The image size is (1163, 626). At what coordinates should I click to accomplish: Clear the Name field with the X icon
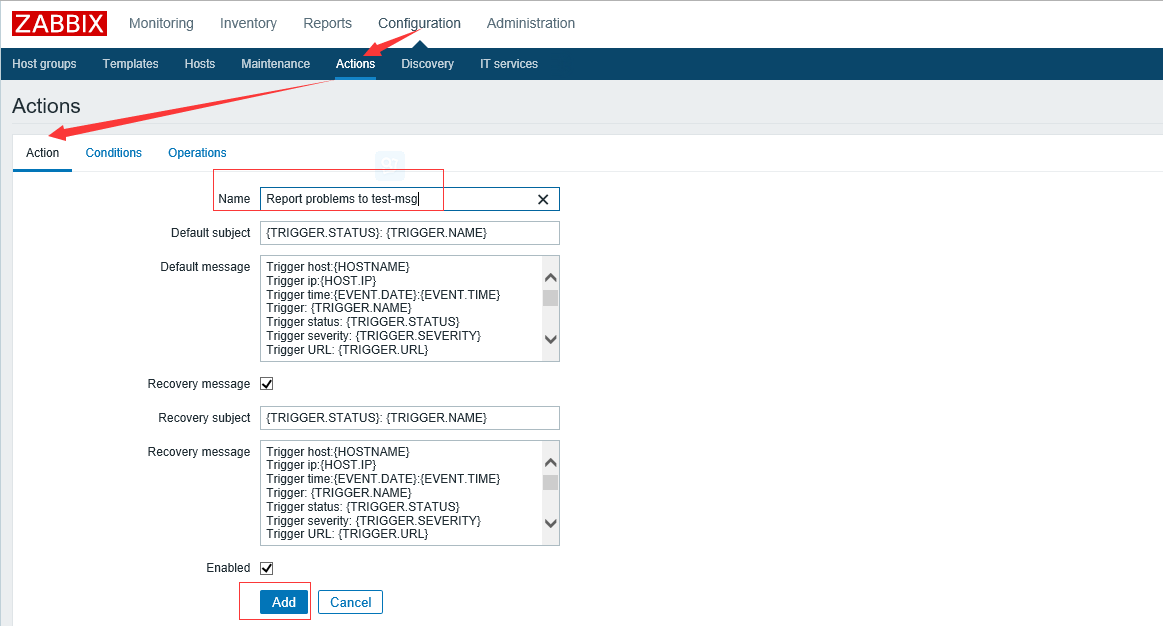point(543,200)
